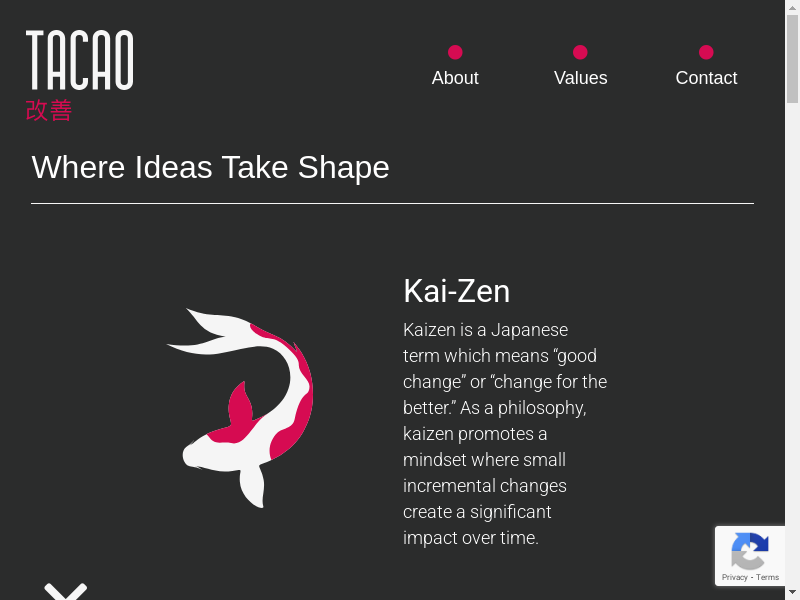This screenshot has height=600, width=800.
Task: Click the red dot above Values
Action: [580, 52]
